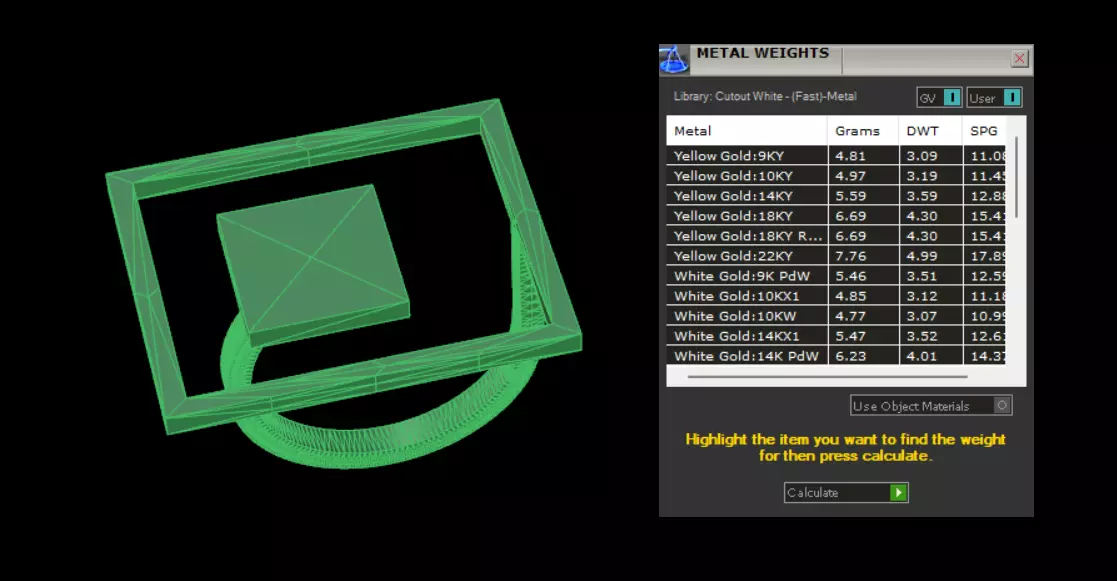The image size is (1117, 581).
Task: Click the SPG column header
Action: tap(984, 131)
